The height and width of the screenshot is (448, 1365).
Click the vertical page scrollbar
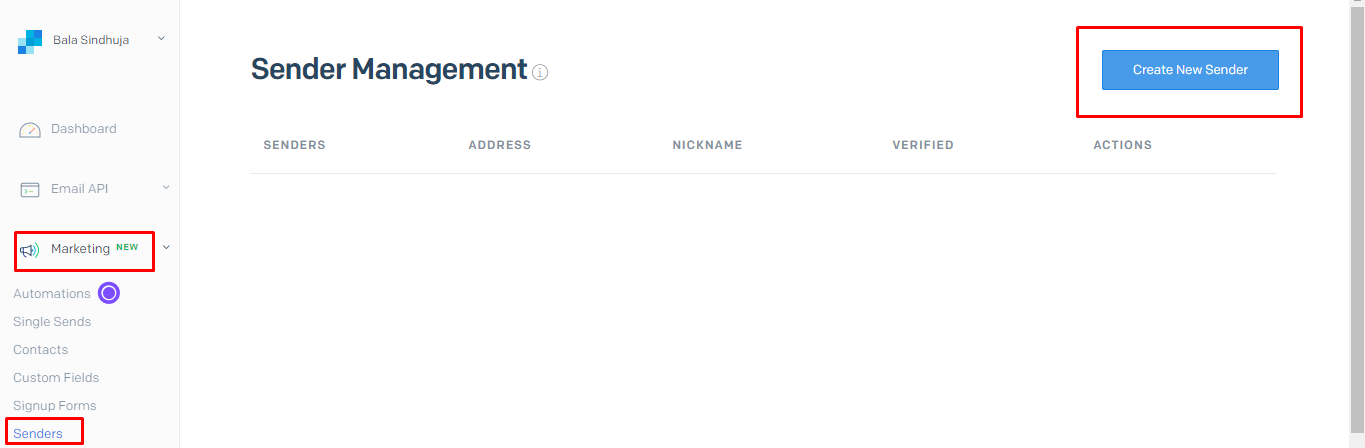(x=1357, y=224)
